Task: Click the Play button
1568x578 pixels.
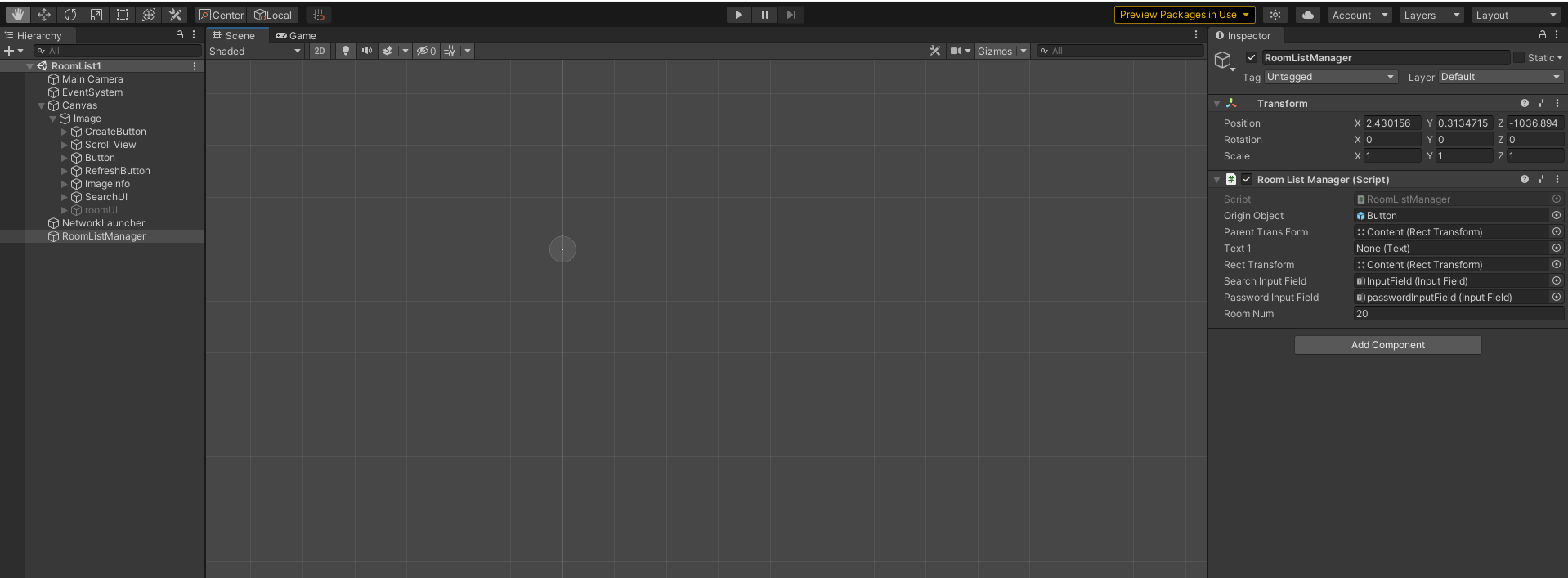Action: coord(738,15)
